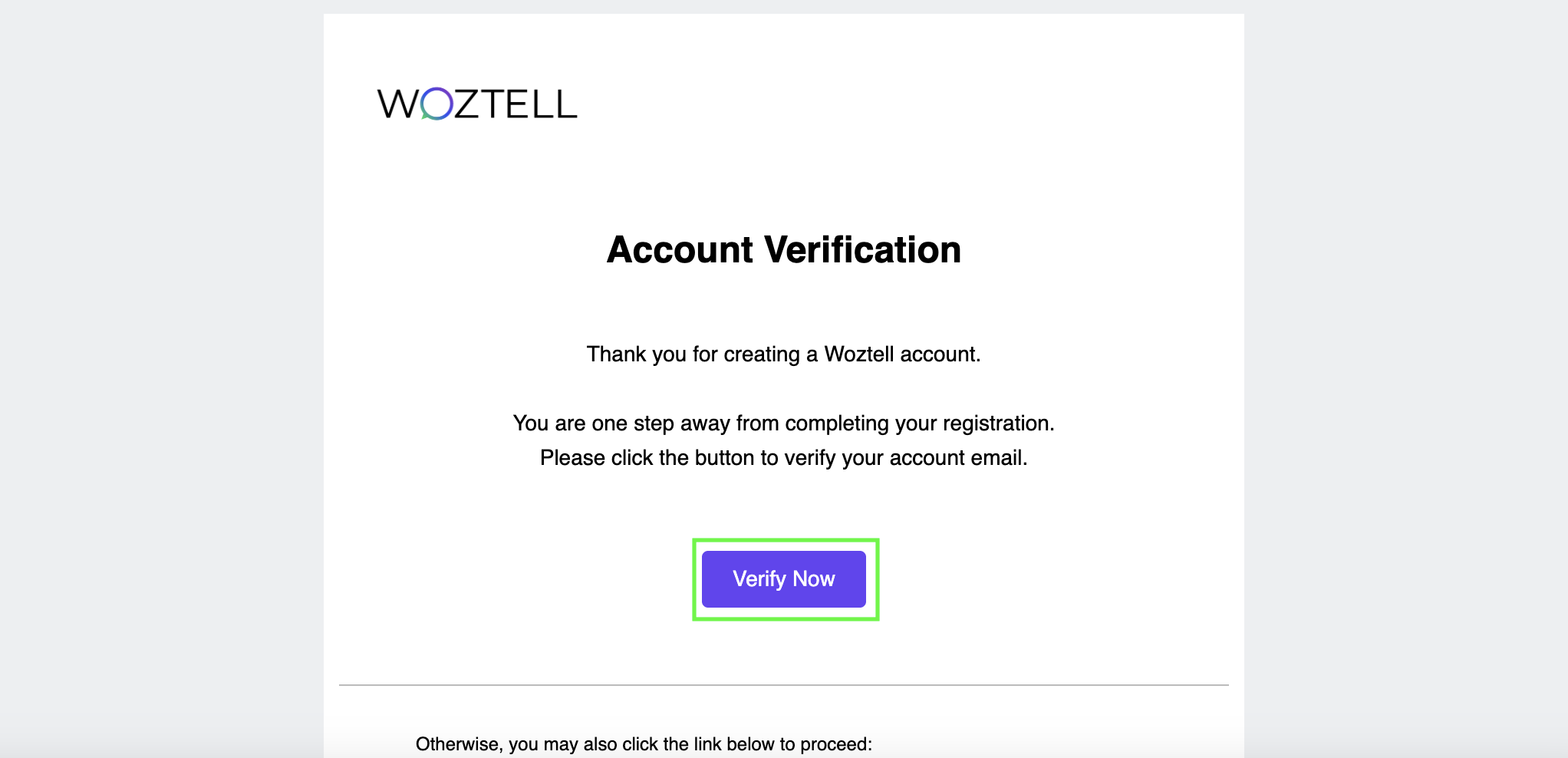The image size is (1568, 758).
Task: Click the 'You are one step away' line
Action: pos(783,423)
